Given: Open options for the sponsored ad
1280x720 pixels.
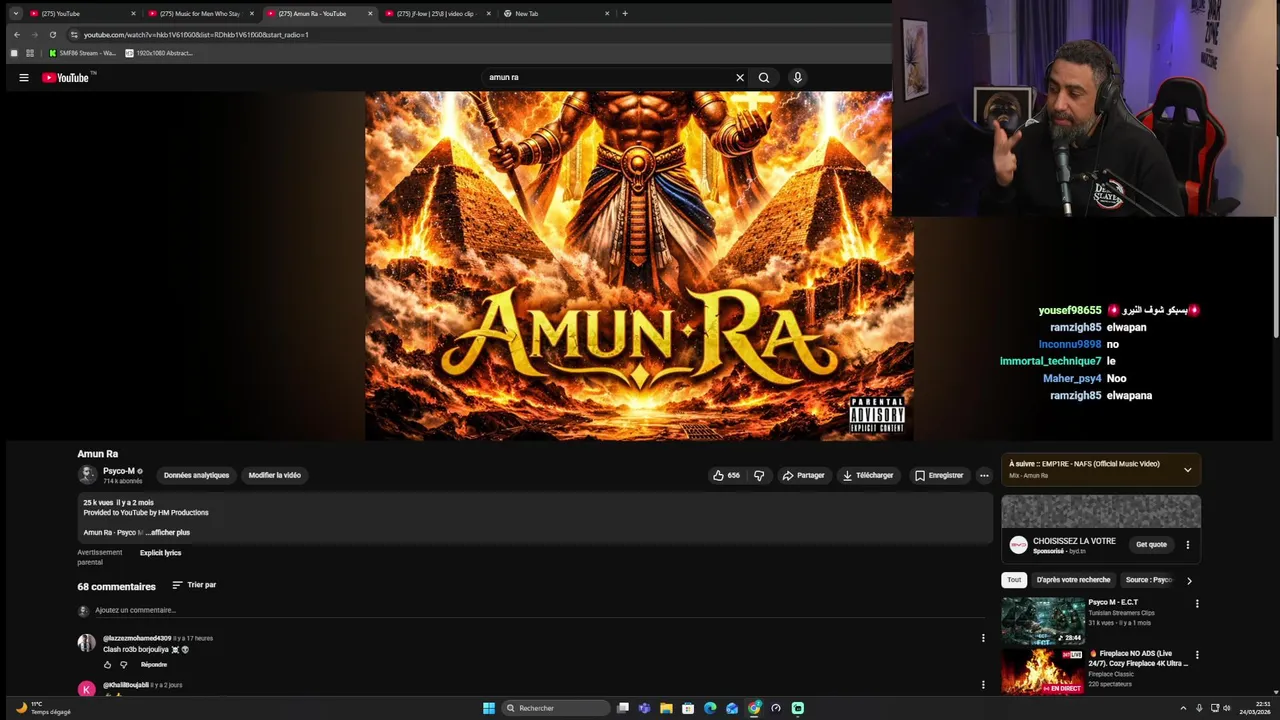Looking at the screenshot, I should (1188, 545).
